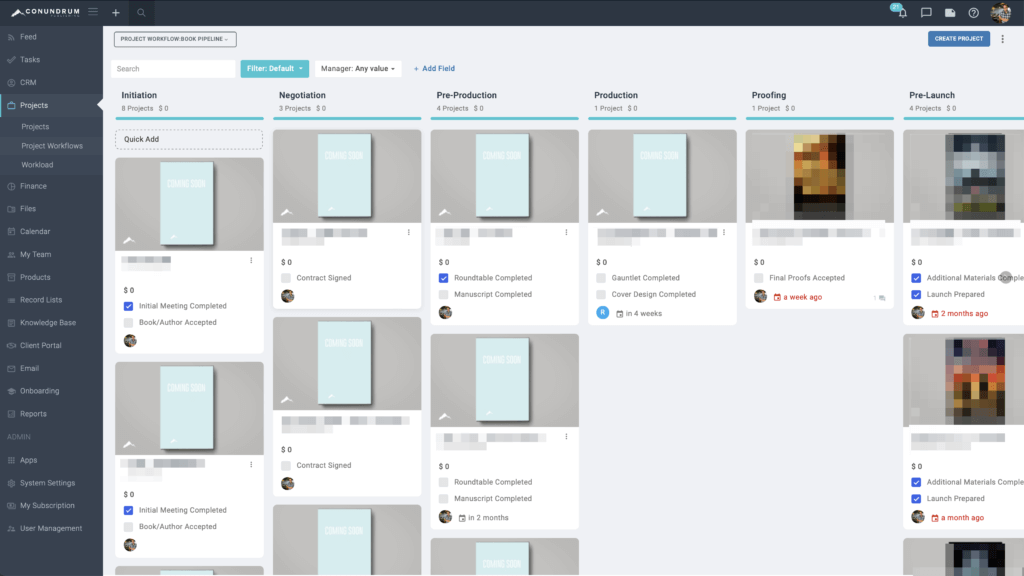Image resolution: width=1024 pixels, height=576 pixels.
Task: Click the Email sidebar icon
Action: [x=11, y=368]
